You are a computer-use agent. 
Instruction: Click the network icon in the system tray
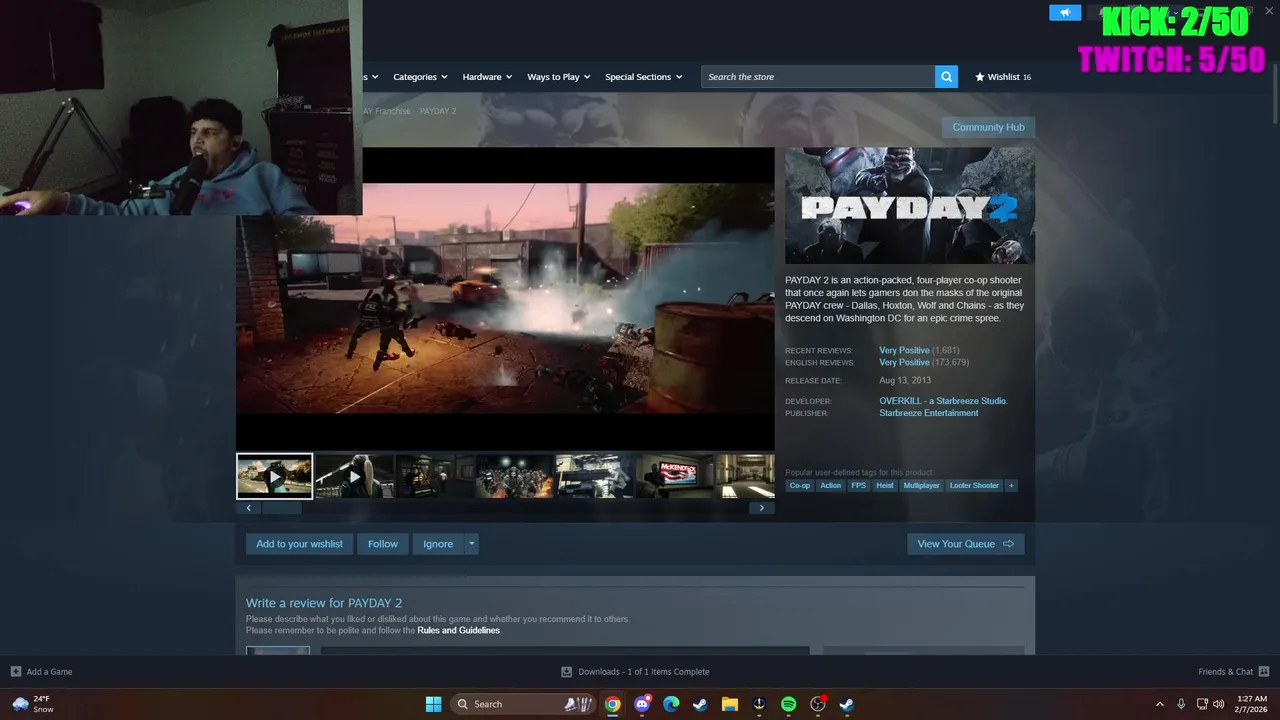[1202, 704]
